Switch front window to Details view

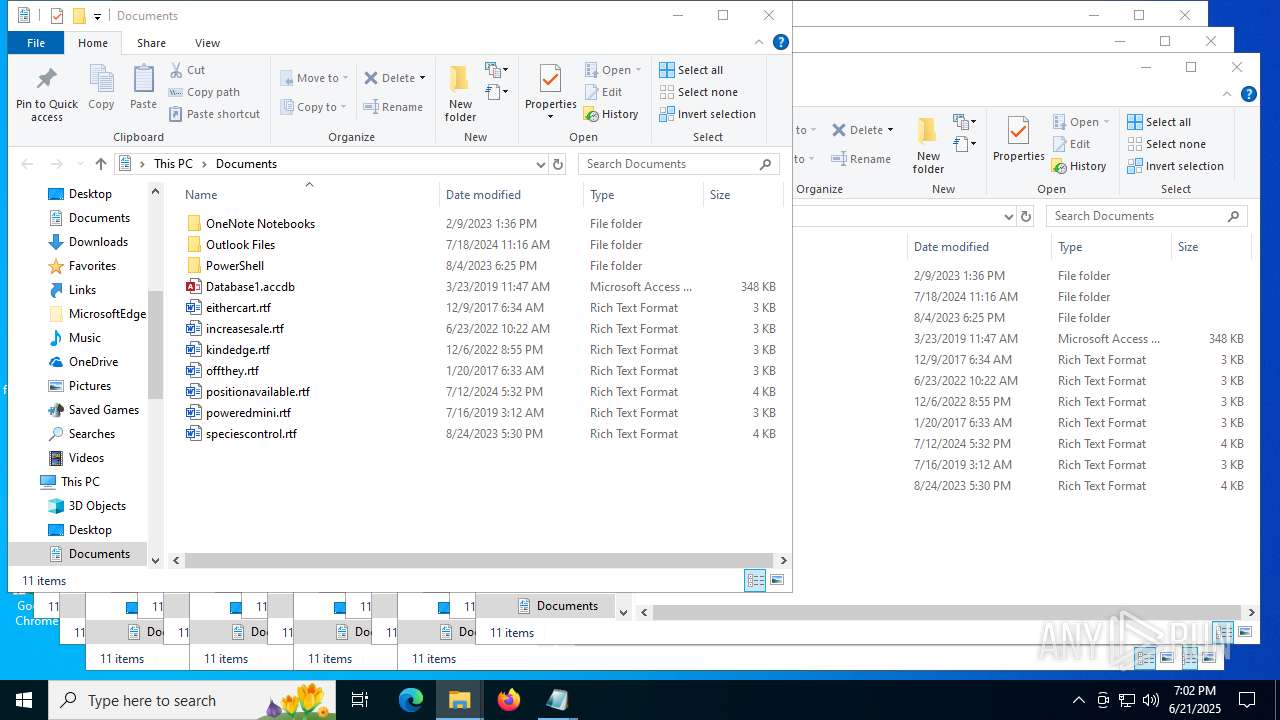[x=756, y=580]
